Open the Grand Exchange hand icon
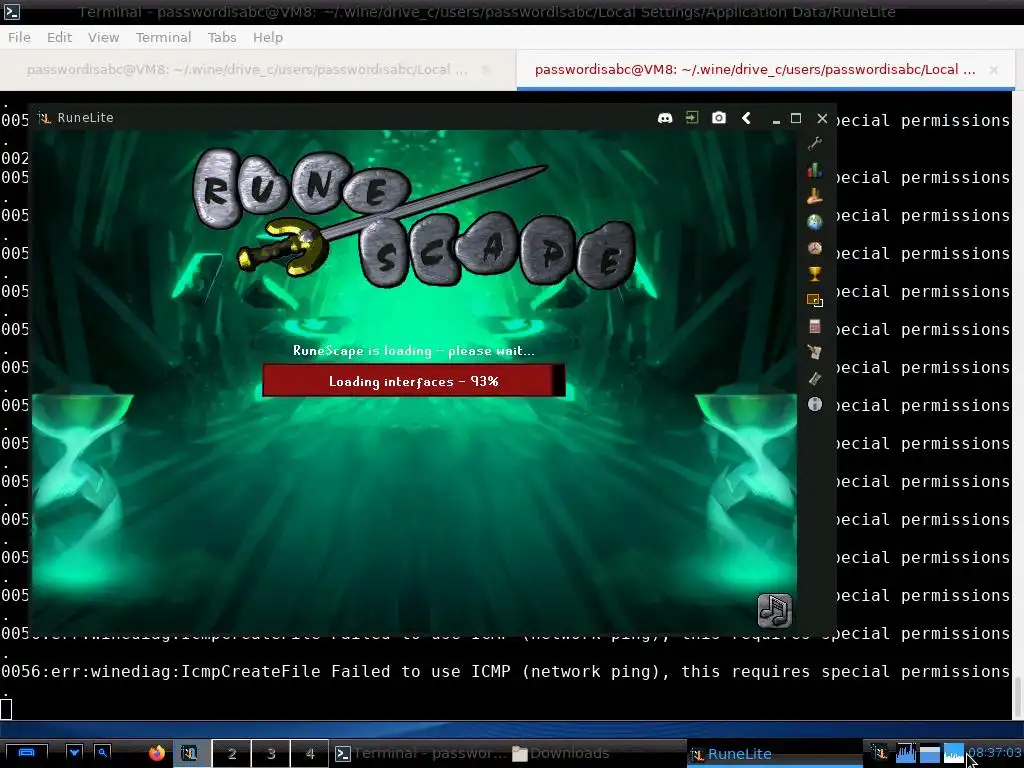This screenshot has width=1024, height=768. pos(814,196)
